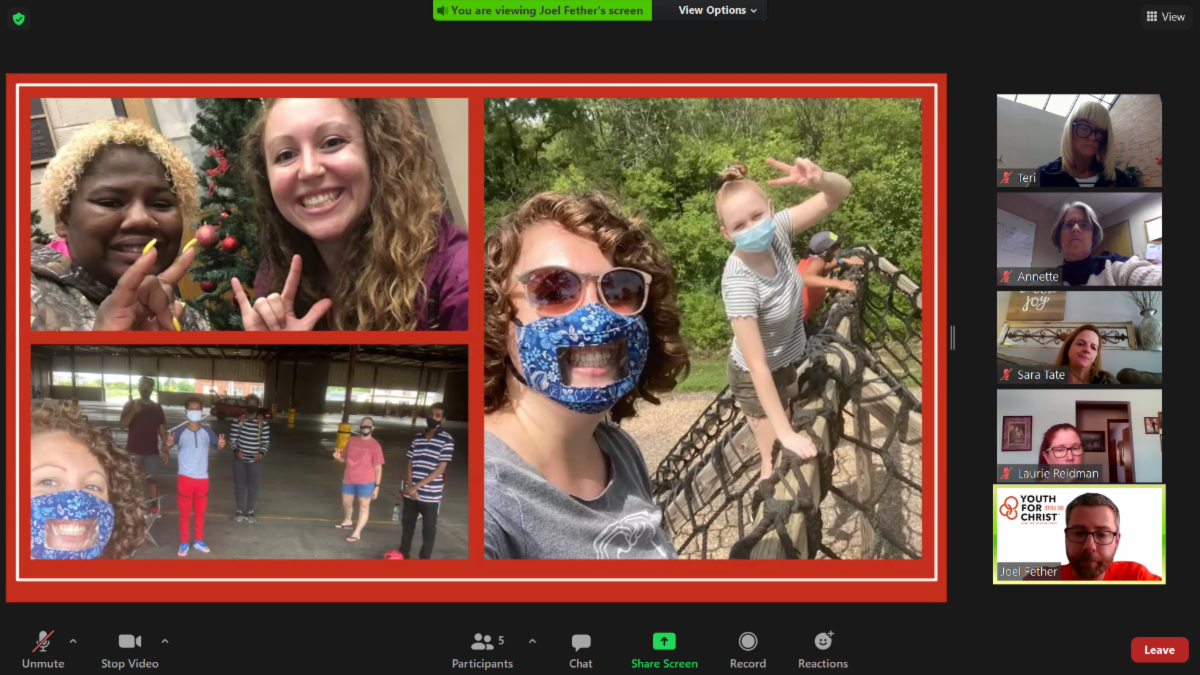The image size is (1200, 675).
Task: Expand audio settings arrow beside Unmute
Action: point(73,641)
